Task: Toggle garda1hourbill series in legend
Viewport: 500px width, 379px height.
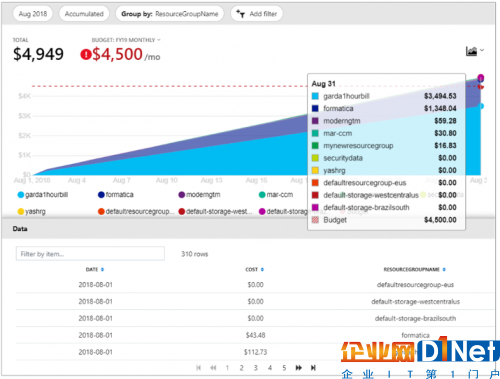Action: pos(43,195)
